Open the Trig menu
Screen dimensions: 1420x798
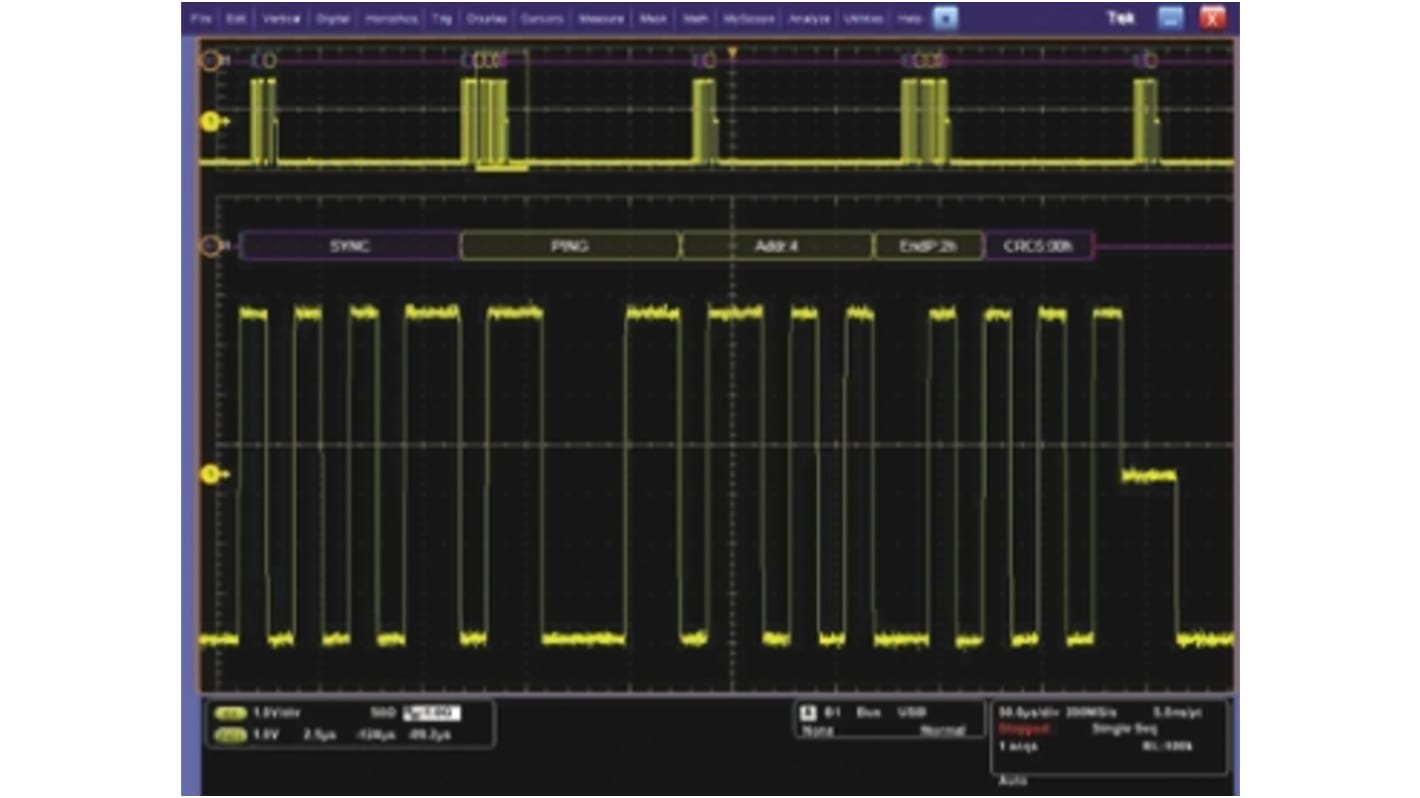pyautogui.click(x=440, y=17)
